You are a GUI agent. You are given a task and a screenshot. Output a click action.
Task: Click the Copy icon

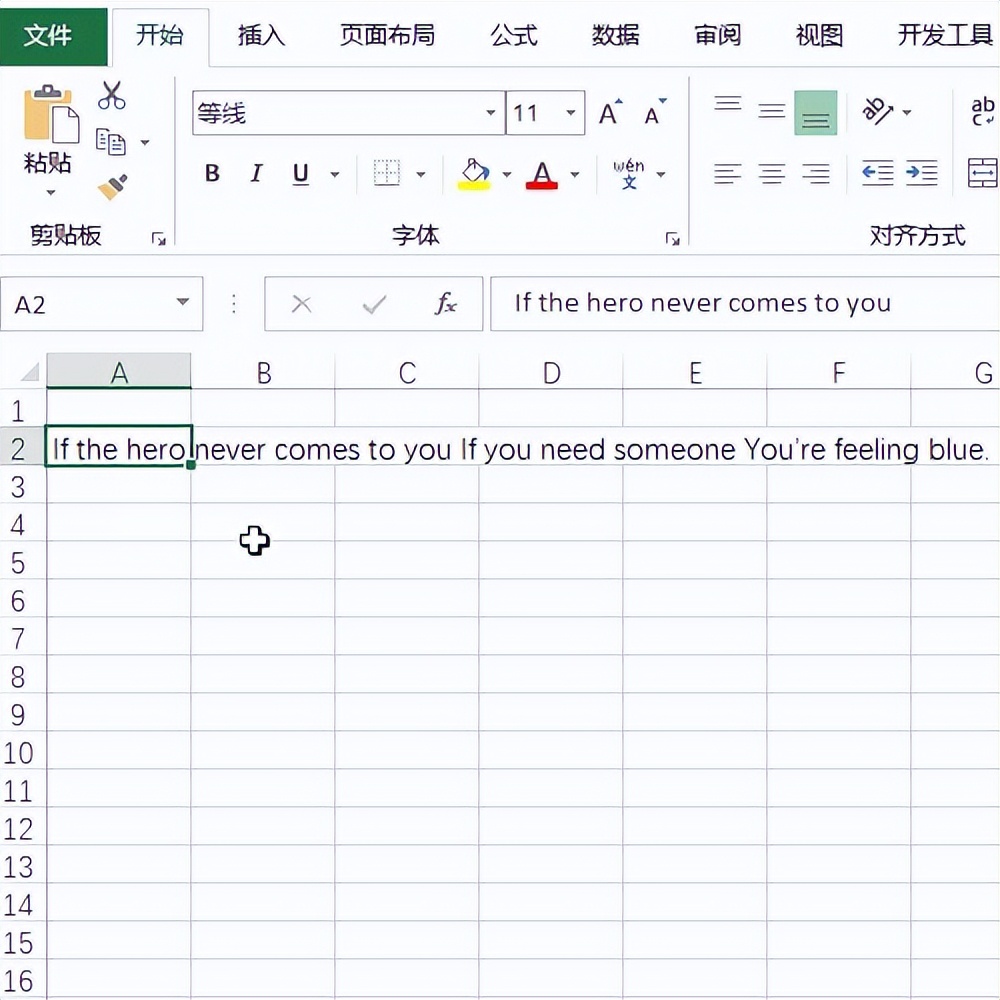click(x=110, y=142)
